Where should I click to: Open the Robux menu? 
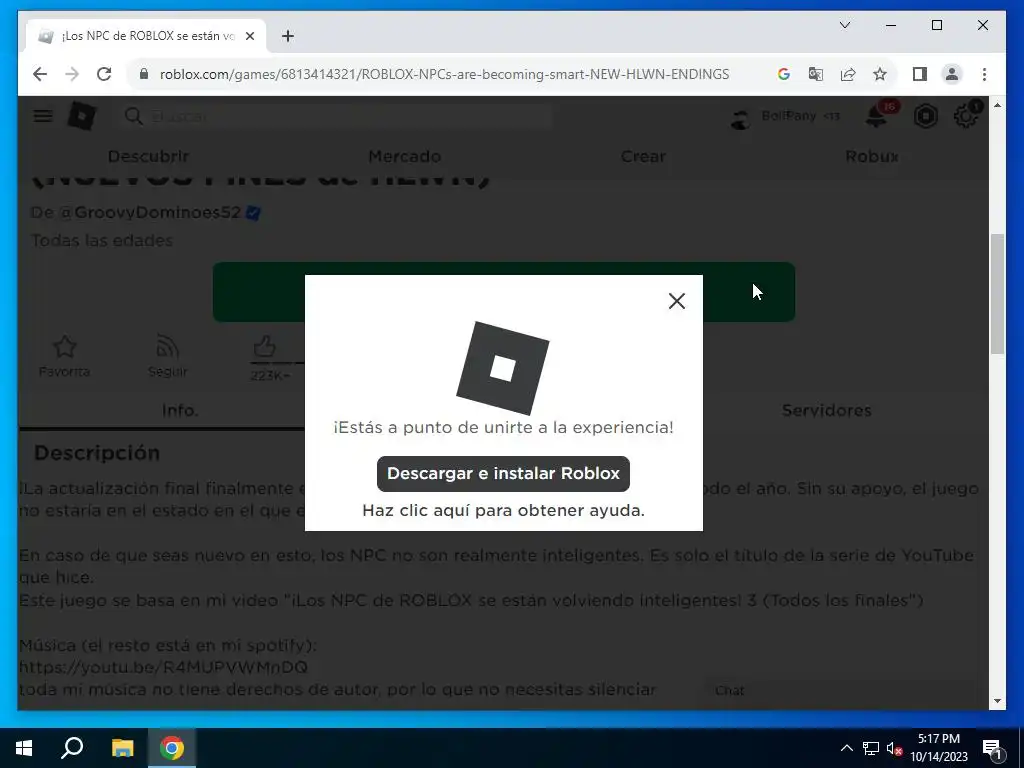coord(872,156)
